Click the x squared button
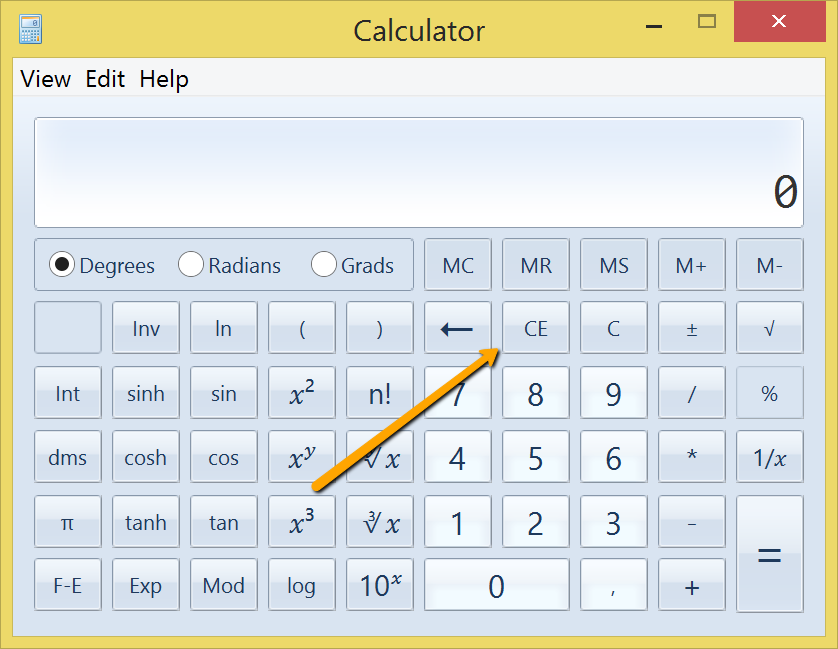 (x=301, y=394)
